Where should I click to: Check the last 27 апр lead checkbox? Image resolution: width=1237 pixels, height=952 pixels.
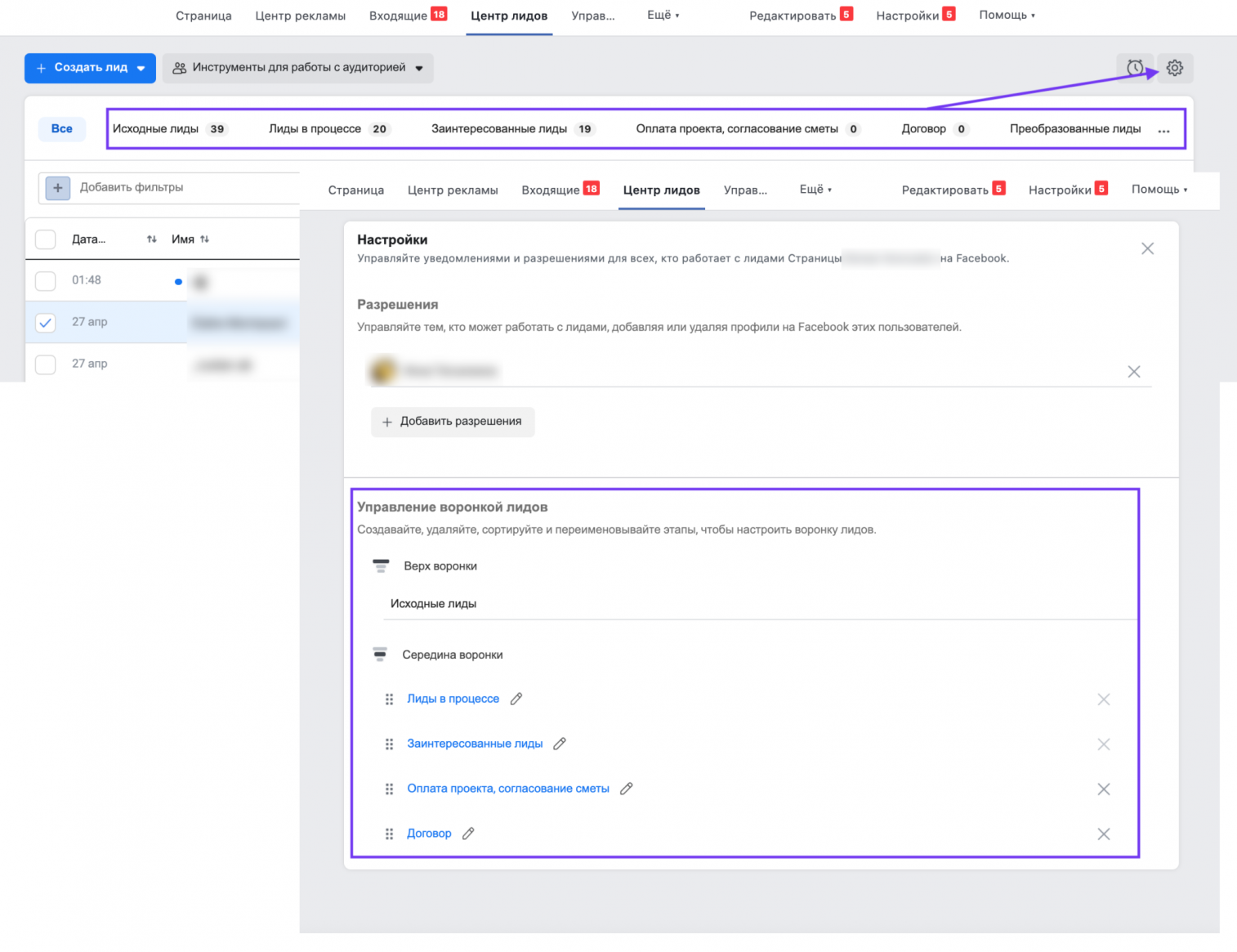pos(46,364)
